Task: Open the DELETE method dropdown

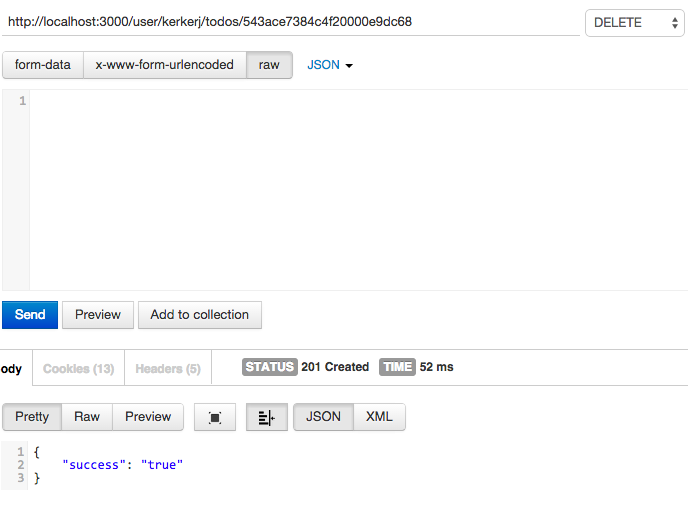Action: (x=634, y=22)
